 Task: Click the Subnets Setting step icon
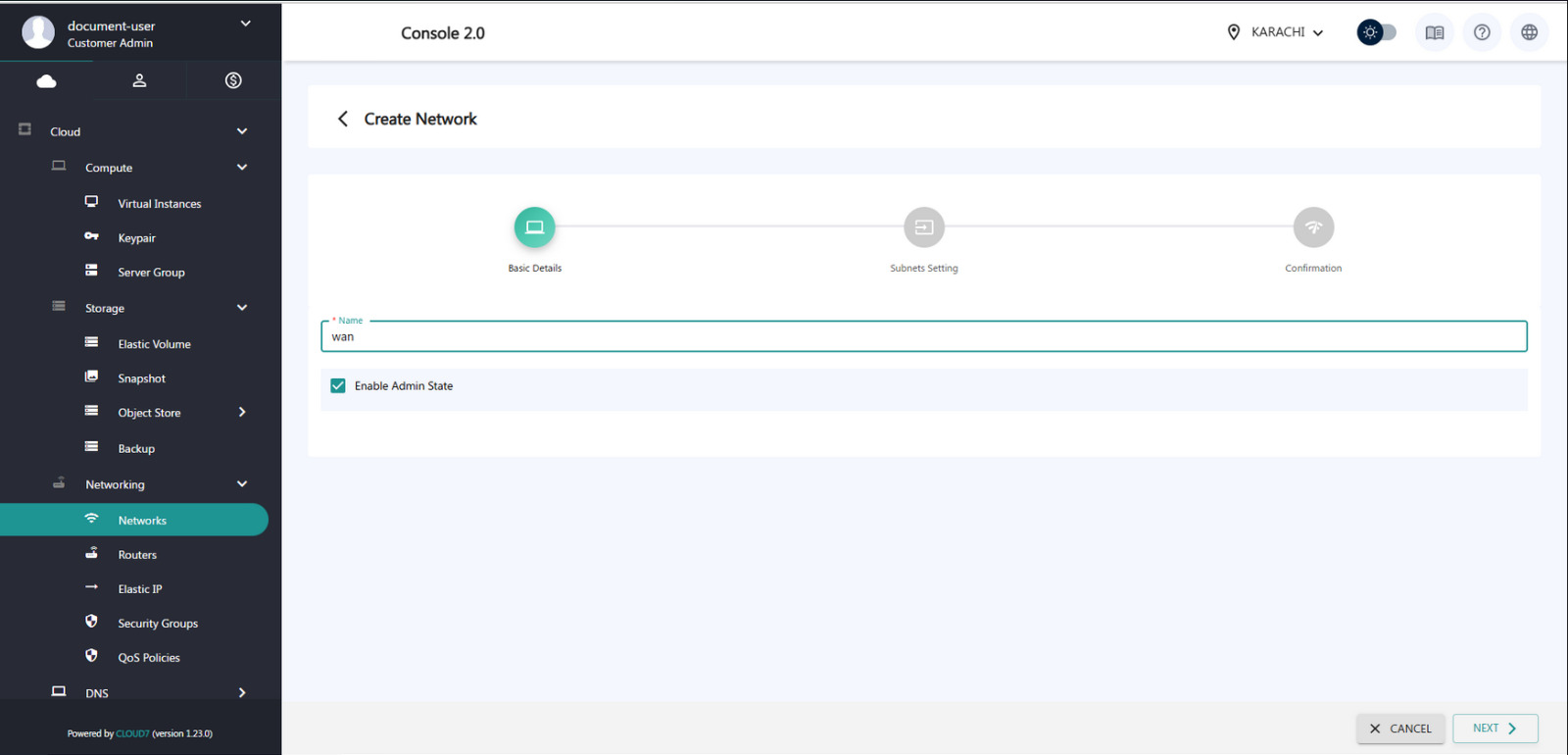click(x=923, y=227)
